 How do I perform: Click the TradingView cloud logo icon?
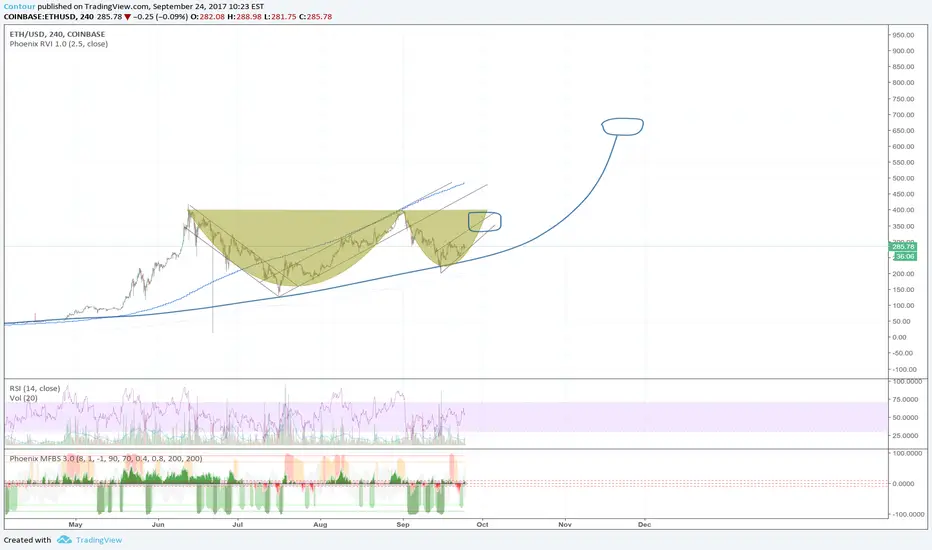[64, 540]
